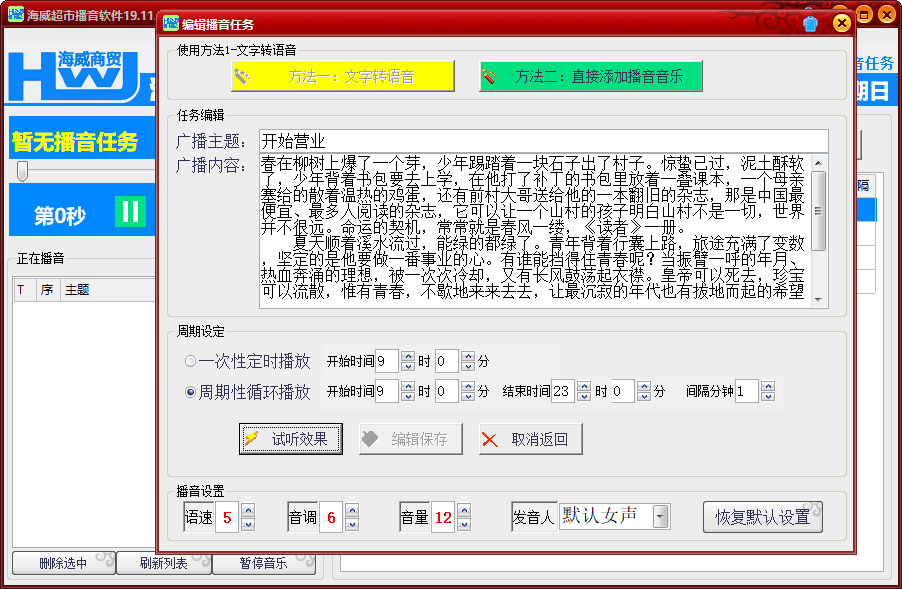Click the 刷新列表 button
Image resolution: width=902 pixels, height=589 pixels.
(162, 563)
